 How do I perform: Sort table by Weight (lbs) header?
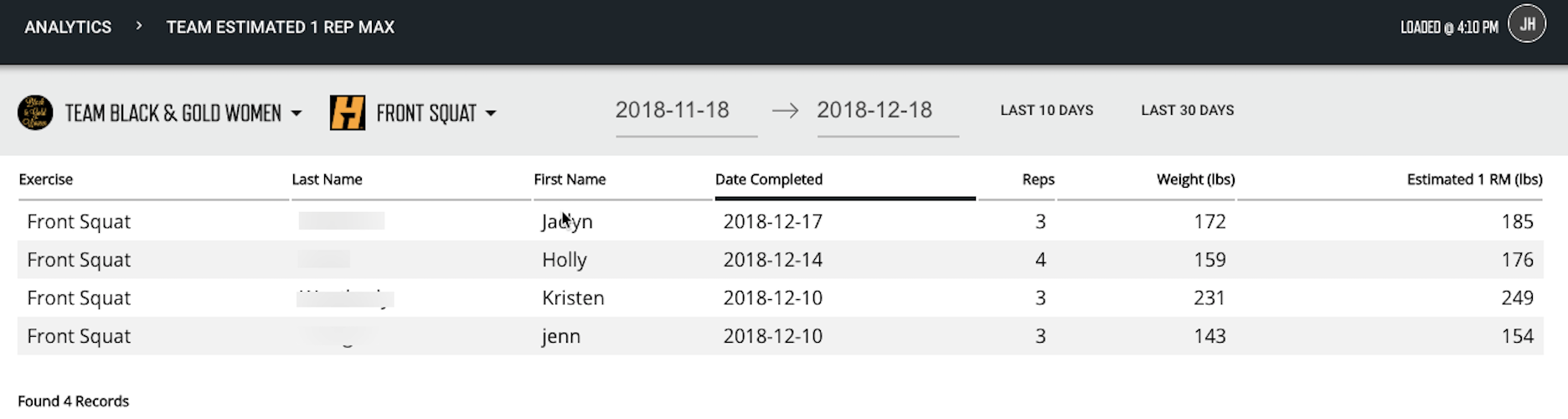click(x=1195, y=179)
